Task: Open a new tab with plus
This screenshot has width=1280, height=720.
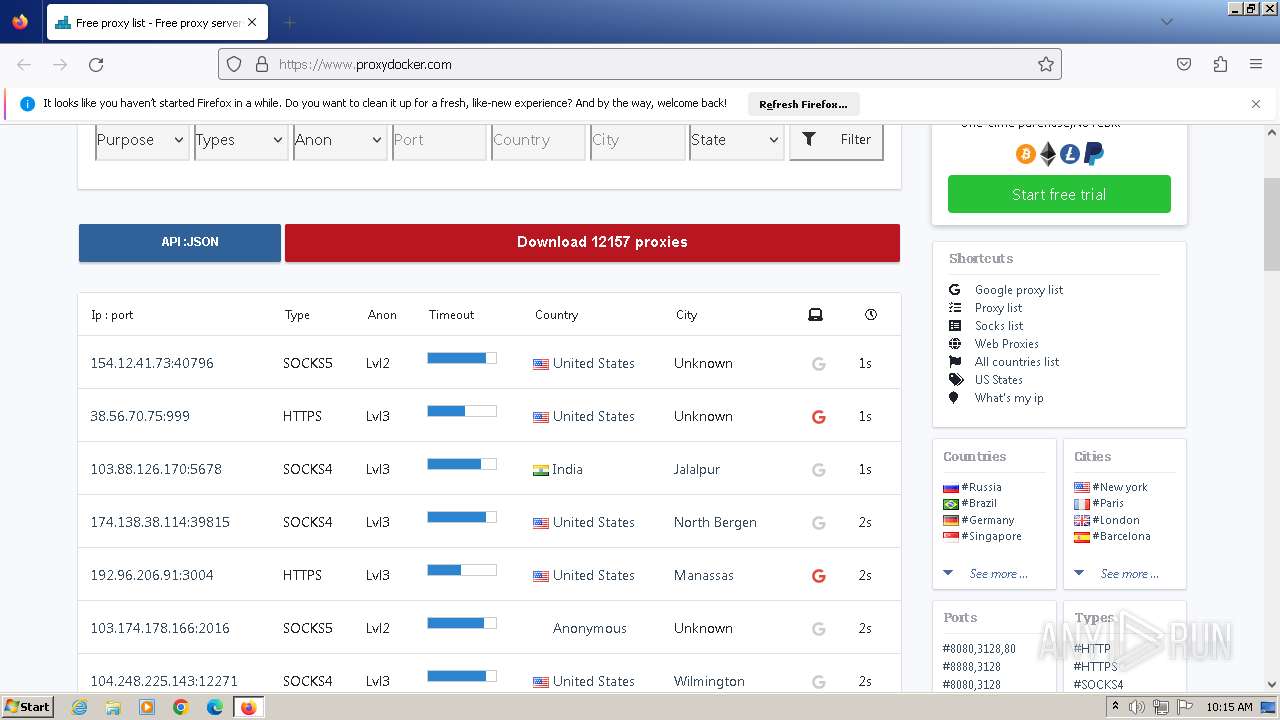Action: [x=289, y=22]
